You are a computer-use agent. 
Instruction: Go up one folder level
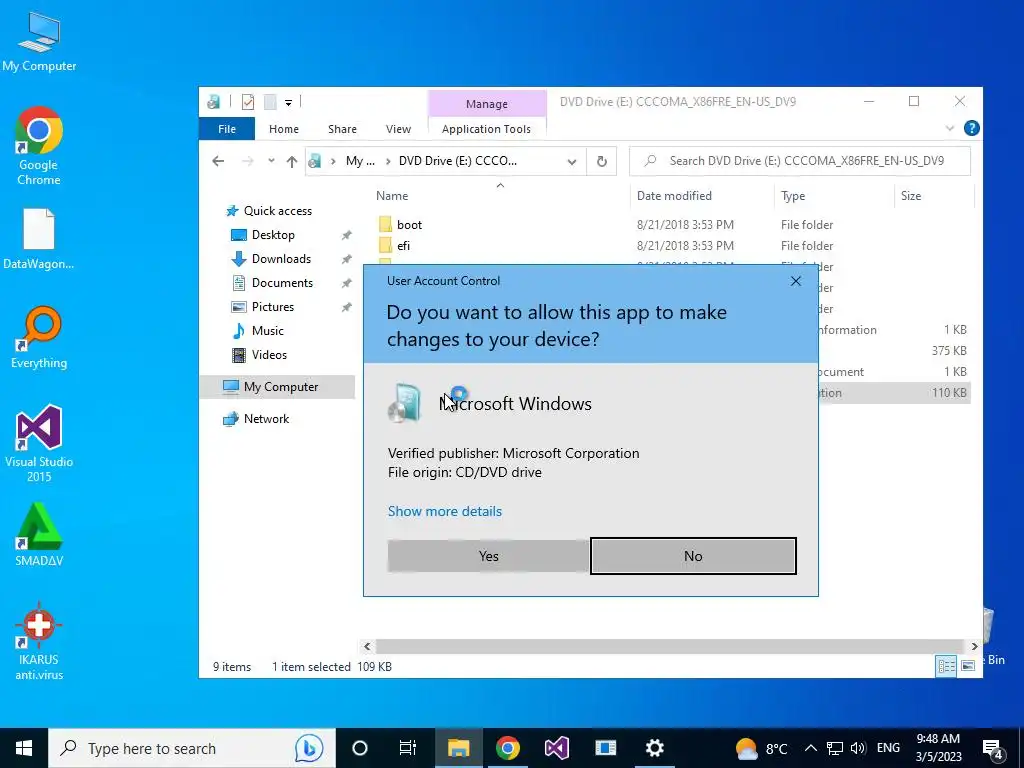click(x=291, y=161)
